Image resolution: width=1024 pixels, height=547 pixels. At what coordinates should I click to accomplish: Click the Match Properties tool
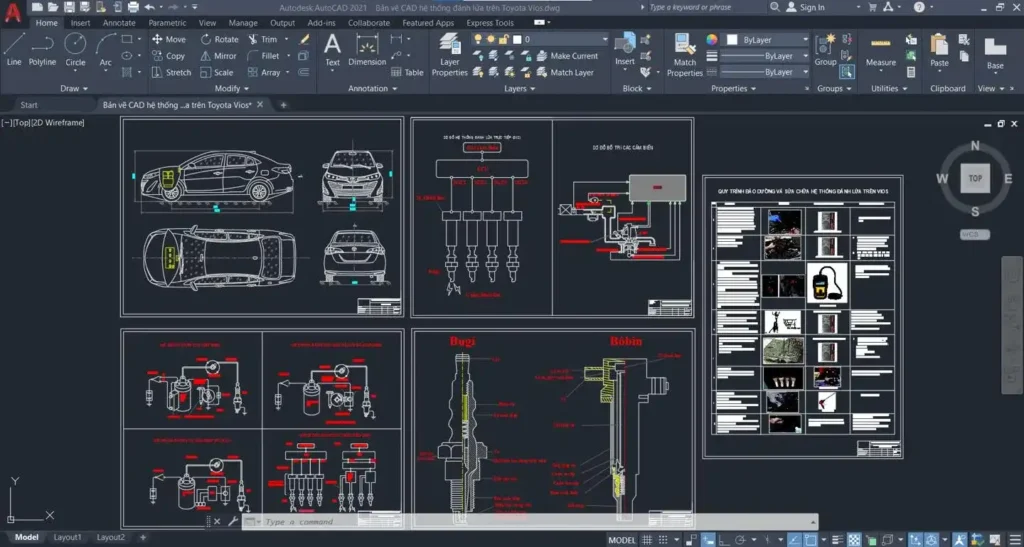(x=684, y=55)
